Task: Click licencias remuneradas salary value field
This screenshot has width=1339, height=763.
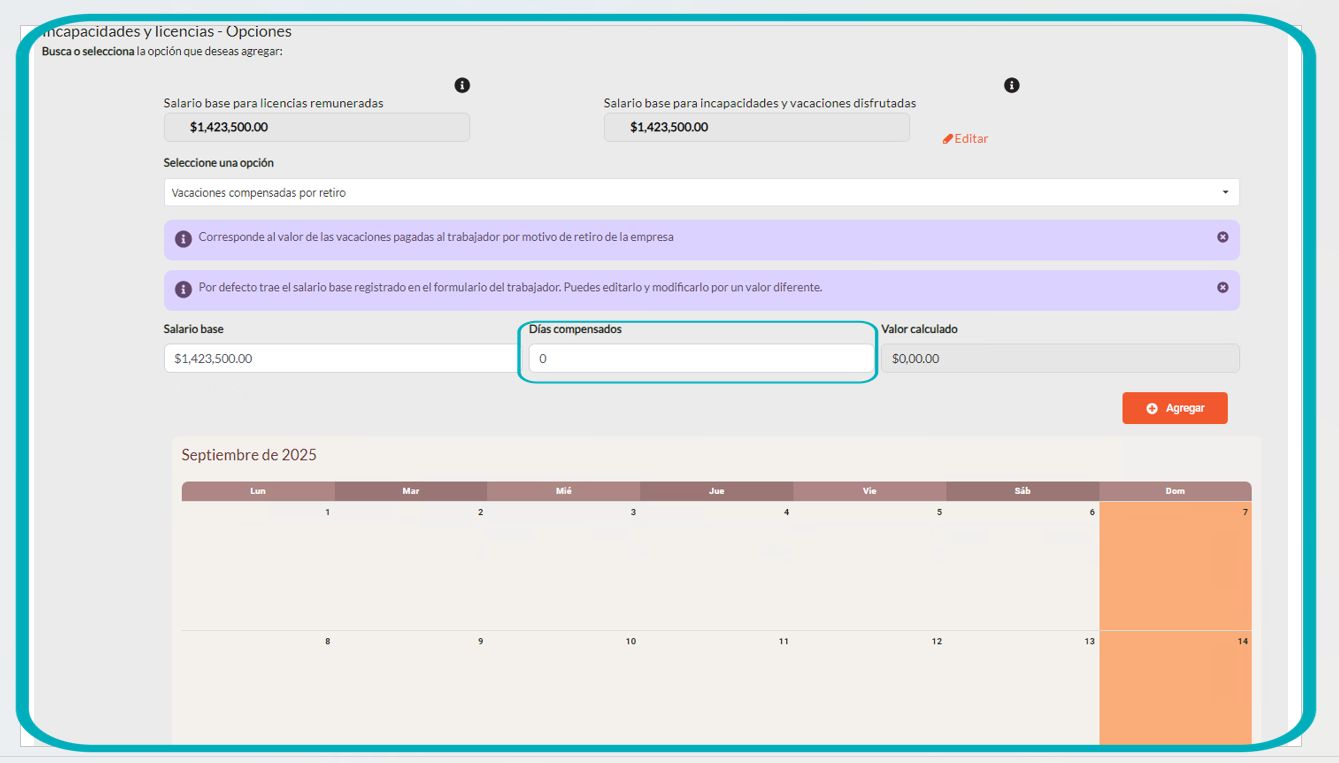Action: pos(316,127)
